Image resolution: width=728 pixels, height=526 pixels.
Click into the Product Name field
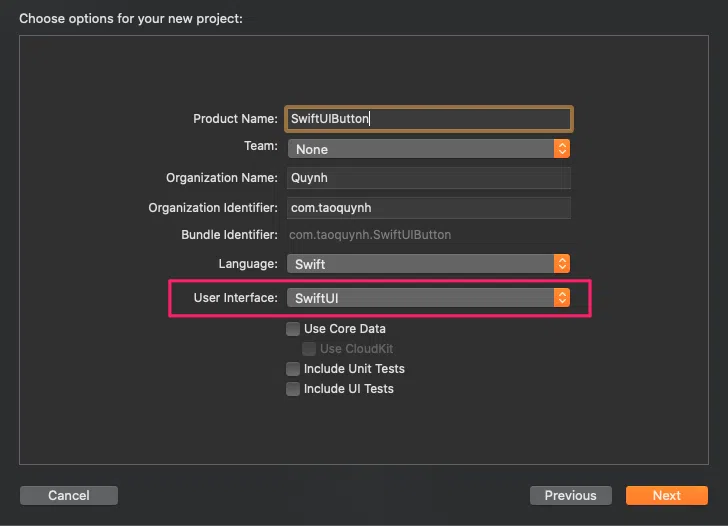pyautogui.click(x=429, y=119)
